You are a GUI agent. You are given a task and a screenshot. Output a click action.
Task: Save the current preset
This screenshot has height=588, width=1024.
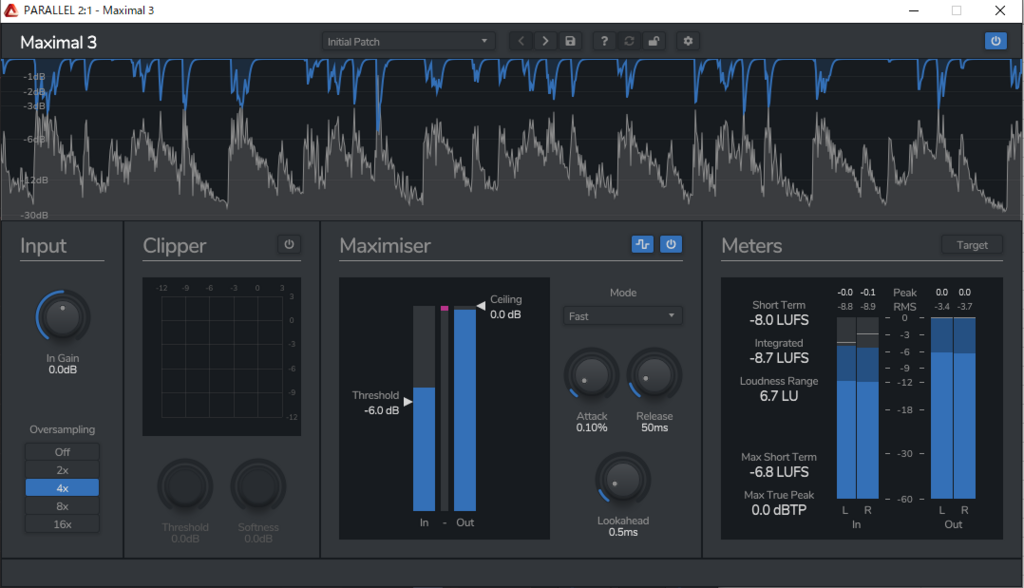(x=570, y=41)
